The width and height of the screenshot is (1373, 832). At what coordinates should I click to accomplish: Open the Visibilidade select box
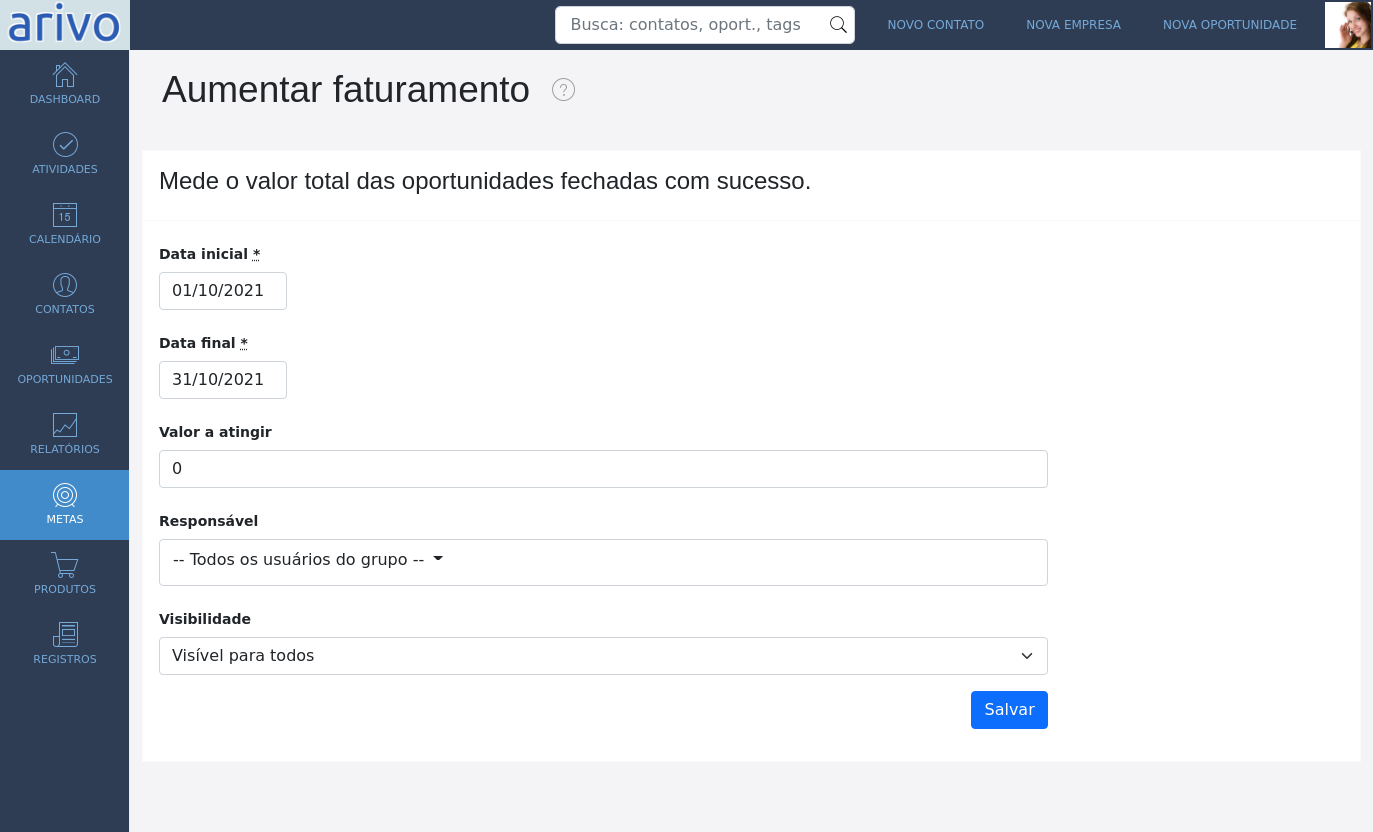pos(603,656)
